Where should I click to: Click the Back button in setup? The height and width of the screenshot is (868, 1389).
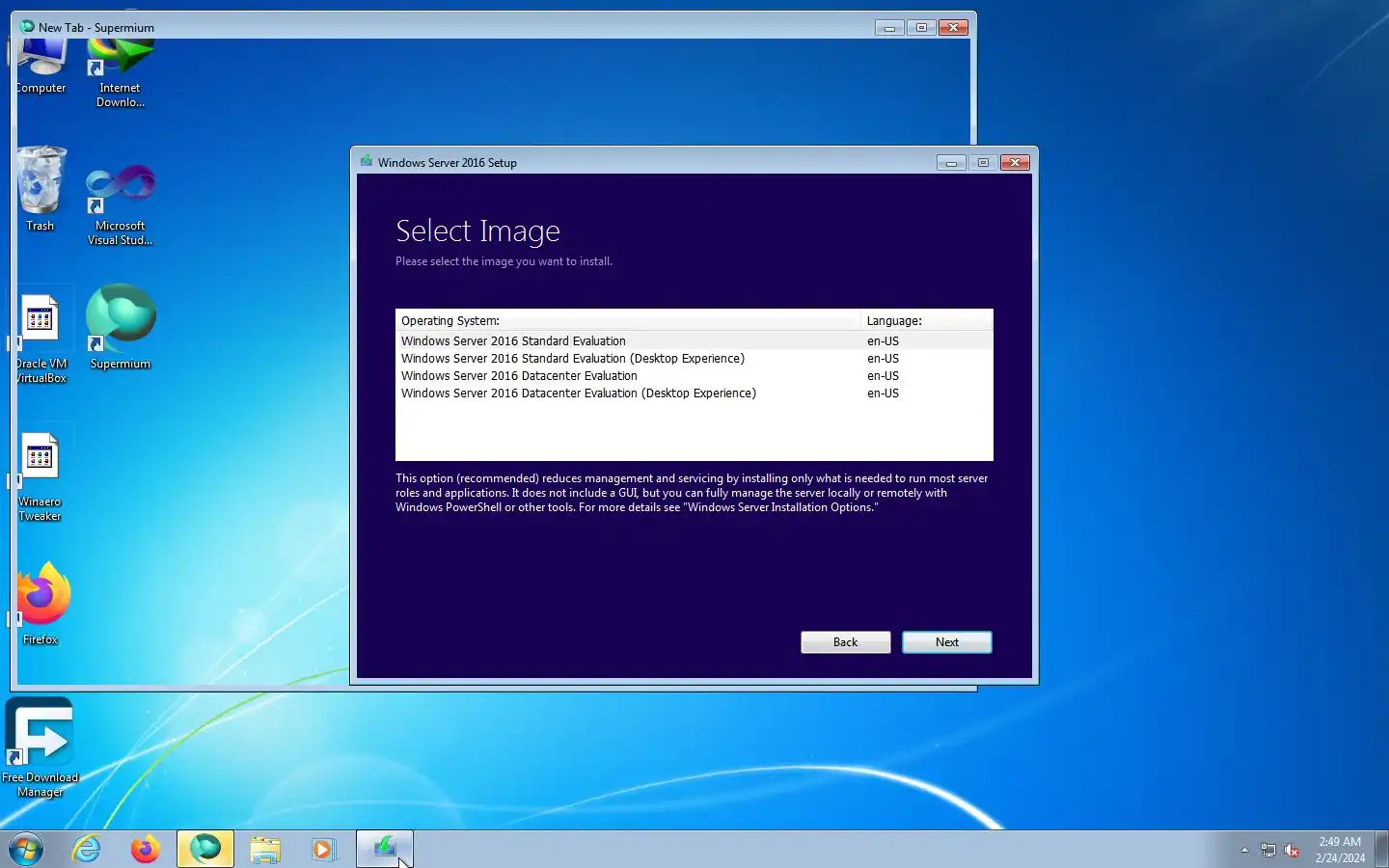pyautogui.click(x=845, y=642)
